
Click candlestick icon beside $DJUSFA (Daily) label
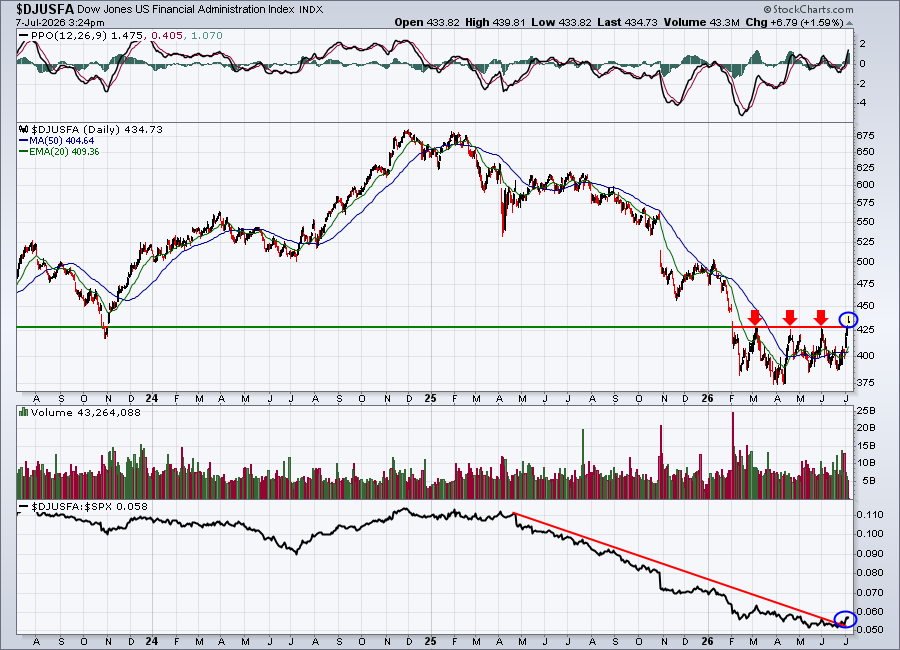[24, 129]
